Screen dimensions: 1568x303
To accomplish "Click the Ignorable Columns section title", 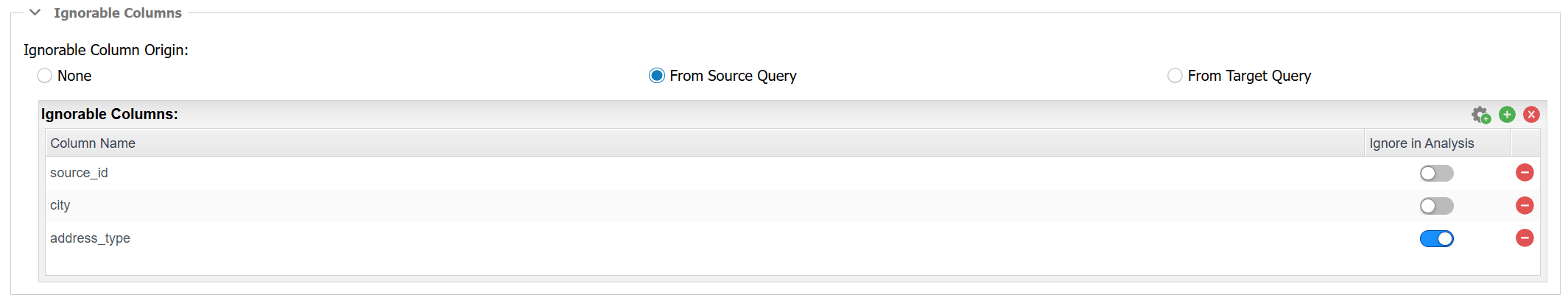I will (x=118, y=13).
